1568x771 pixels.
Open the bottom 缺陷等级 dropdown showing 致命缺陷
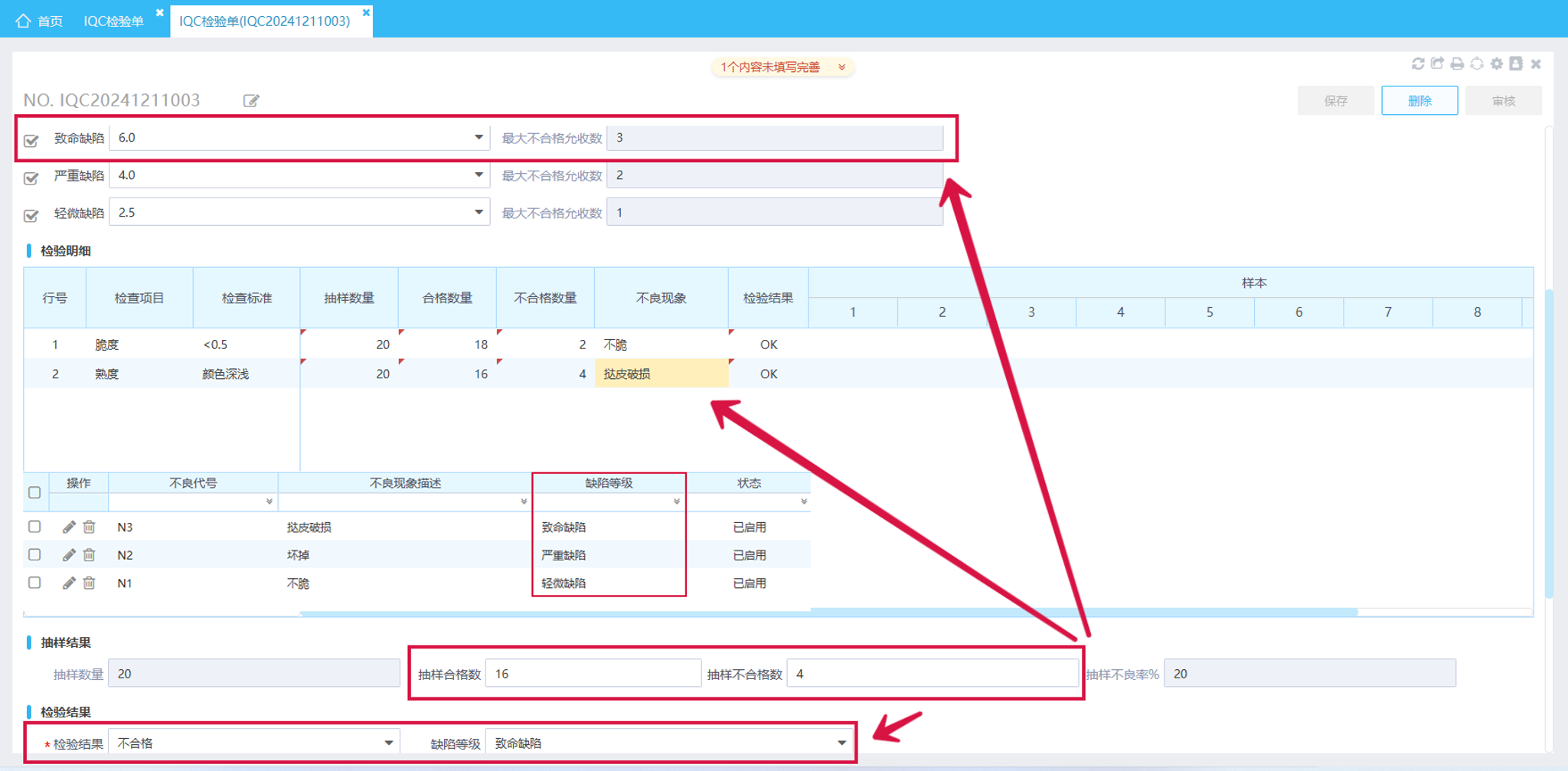point(669,743)
